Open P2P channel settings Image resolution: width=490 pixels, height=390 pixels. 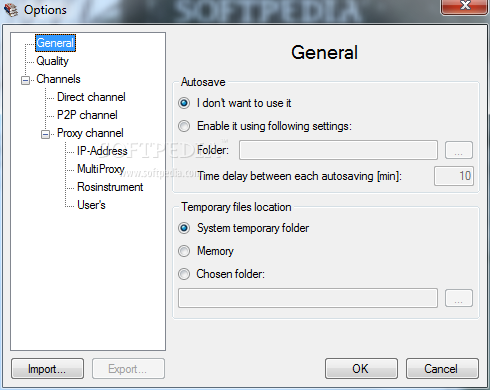coord(87,115)
